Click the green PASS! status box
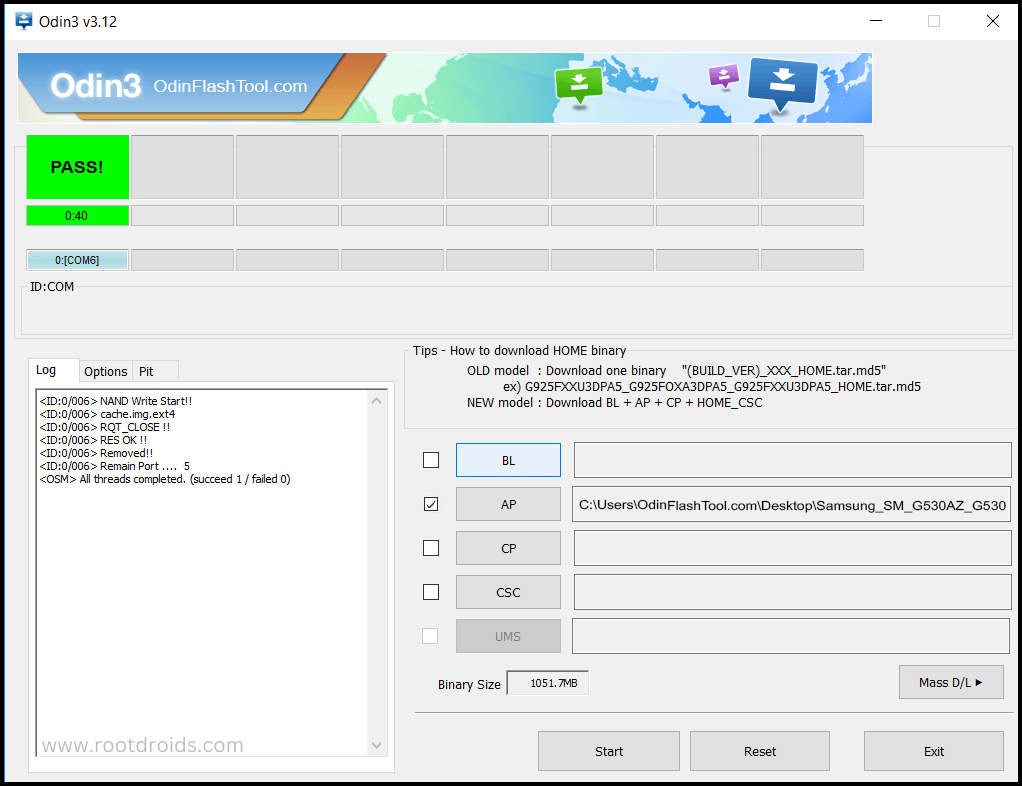Screen dimensions: 1022x786 [77, 167]
